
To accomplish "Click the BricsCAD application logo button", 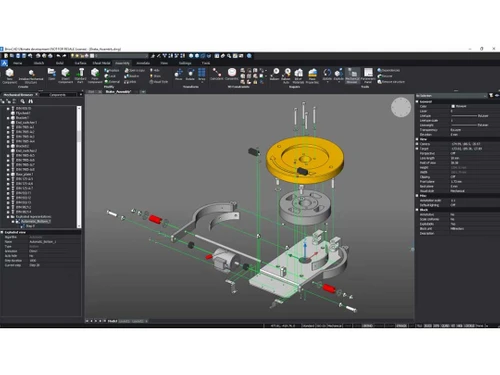I will click(4, 63).
